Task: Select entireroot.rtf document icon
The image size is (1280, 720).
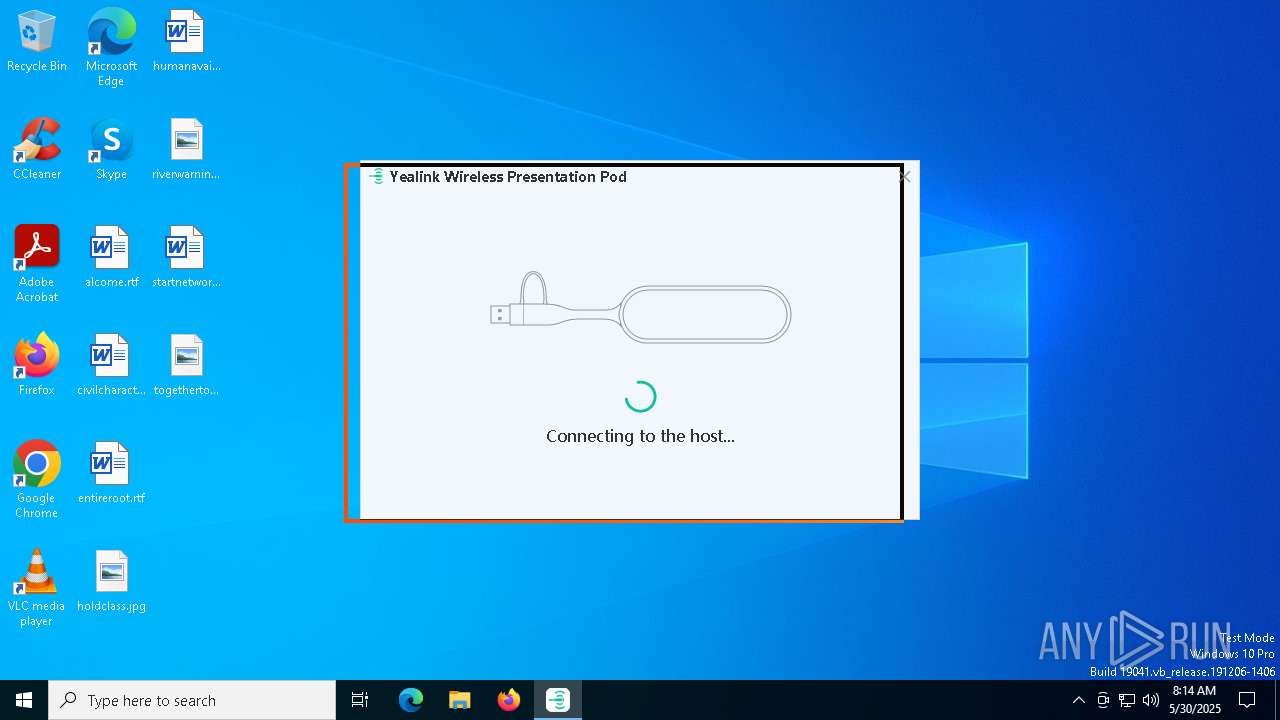Action: tap(111, 473)
